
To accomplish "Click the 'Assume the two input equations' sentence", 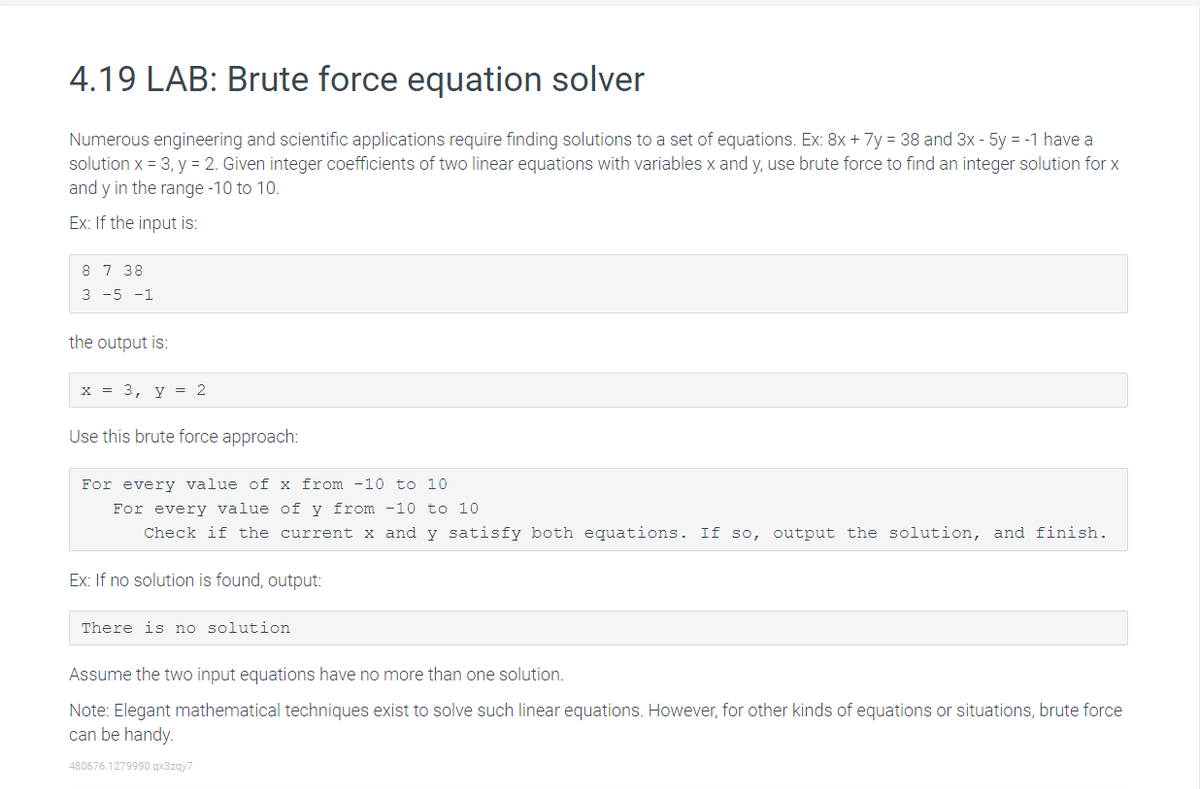I will click(316, 675).
